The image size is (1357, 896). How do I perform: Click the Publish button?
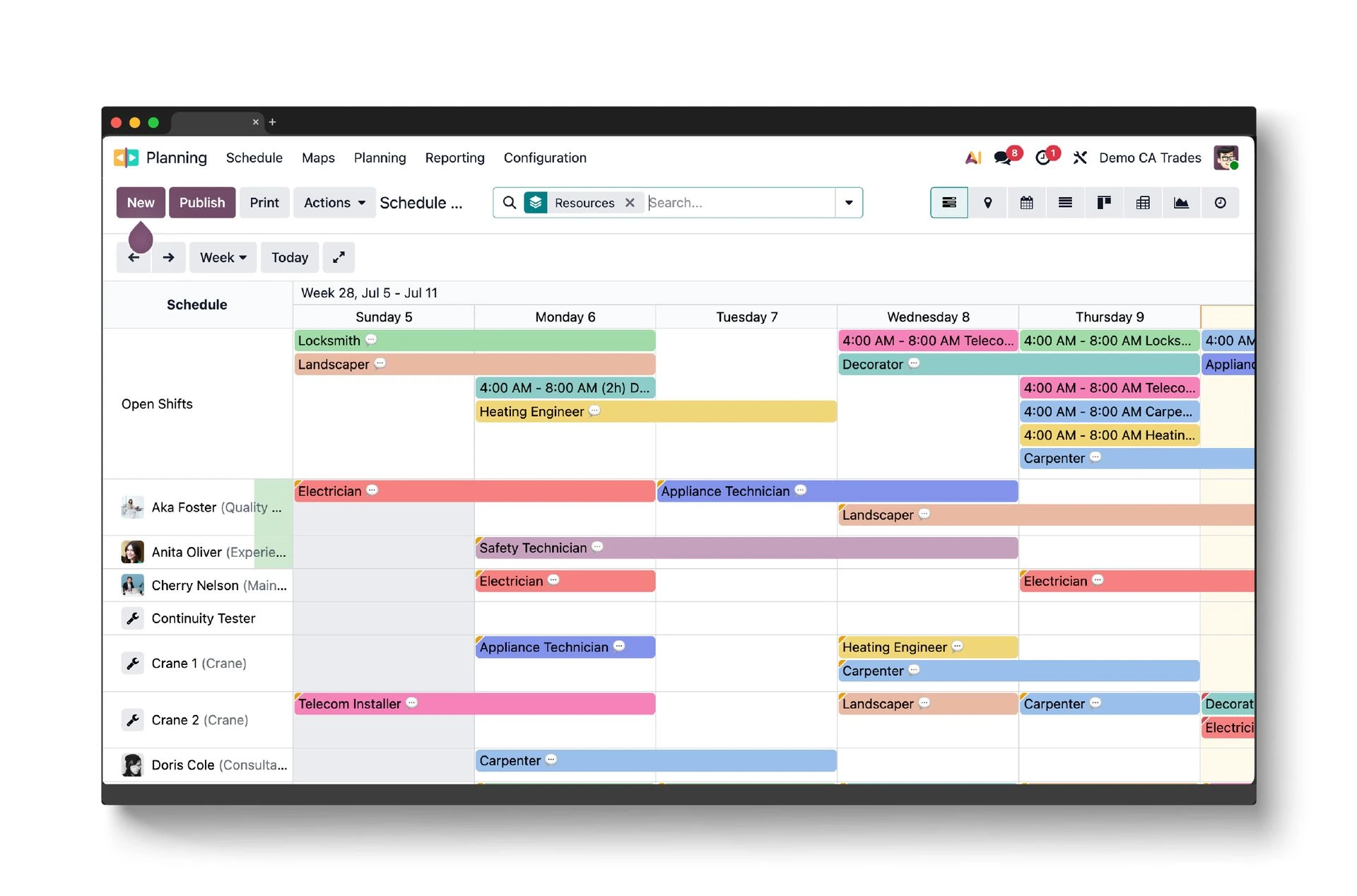pyautogui.click(x=202, y=203)
